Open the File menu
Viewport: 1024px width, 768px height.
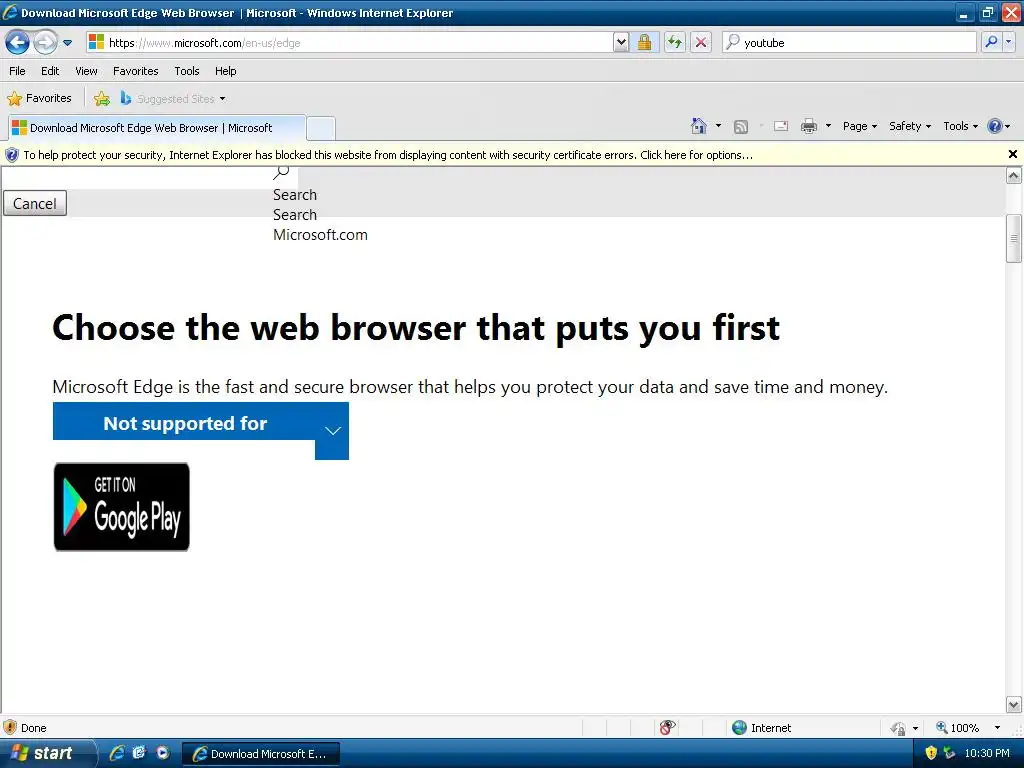pos(18,71)
